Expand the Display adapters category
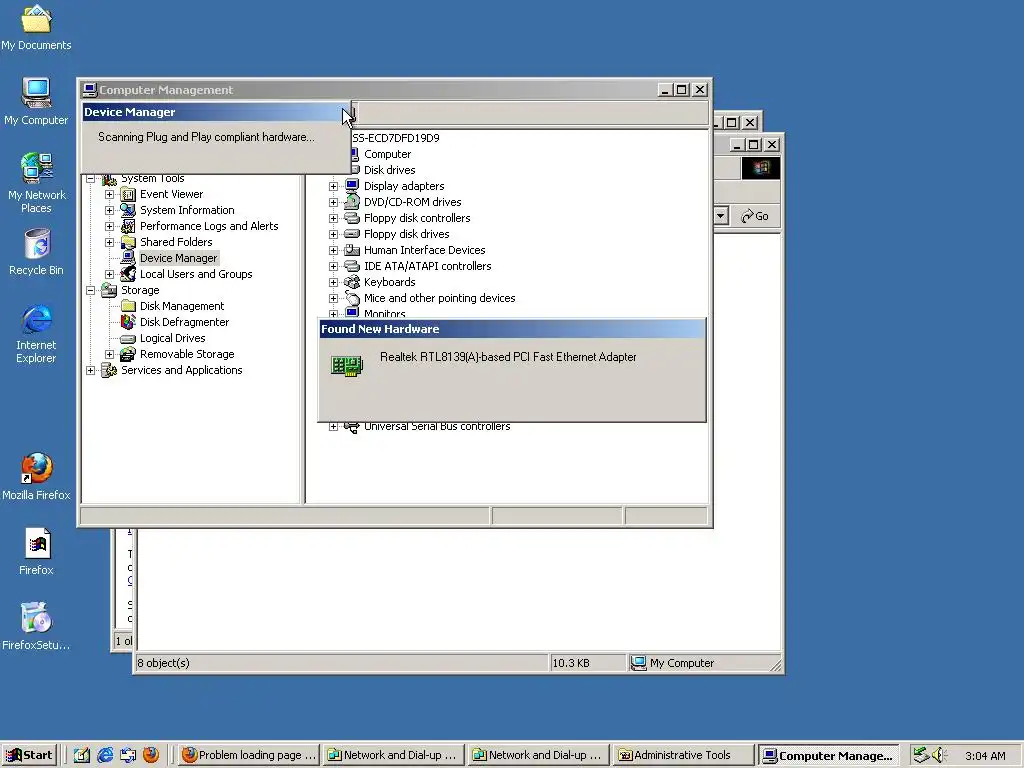This screenshot has width=1024, height=768. pos(333,186)
